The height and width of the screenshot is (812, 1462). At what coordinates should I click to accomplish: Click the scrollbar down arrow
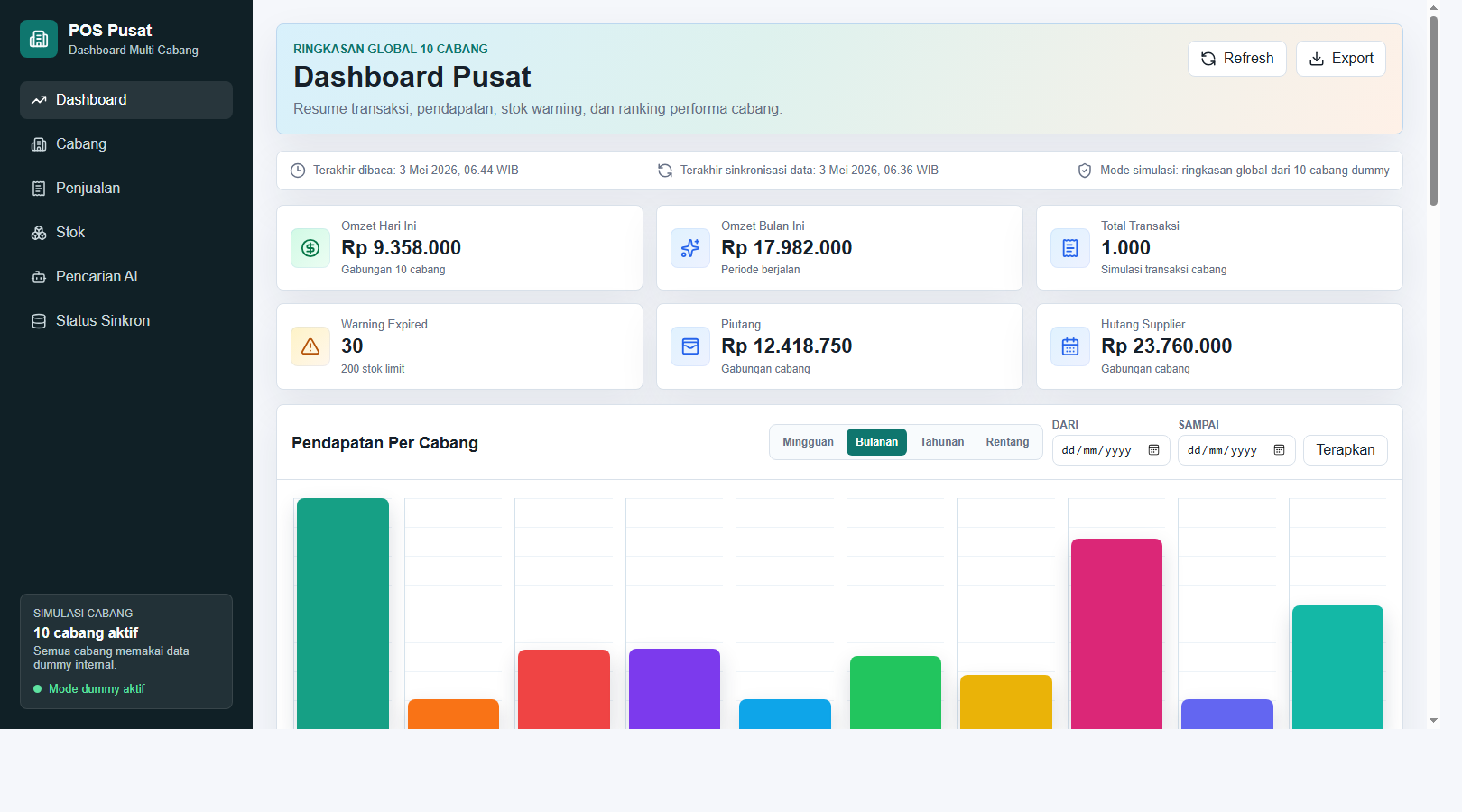coord(1433,721)
